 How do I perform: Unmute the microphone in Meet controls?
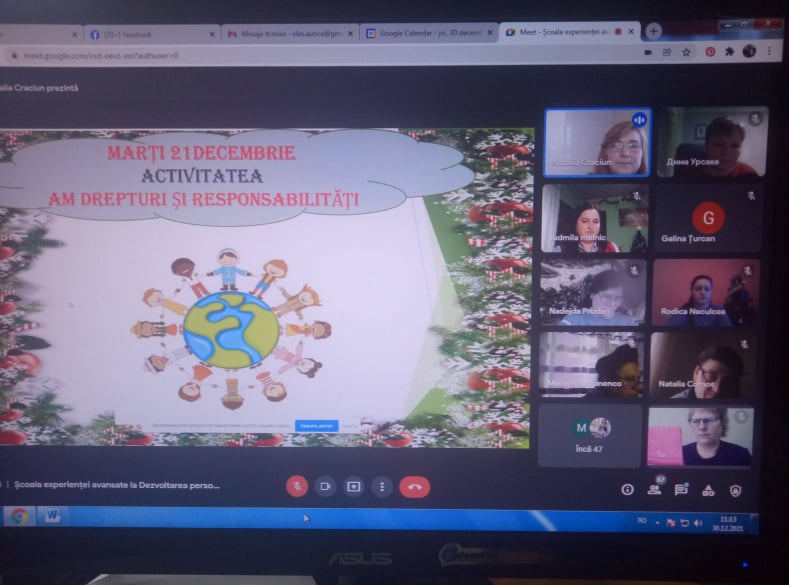[x=297, y=486]
